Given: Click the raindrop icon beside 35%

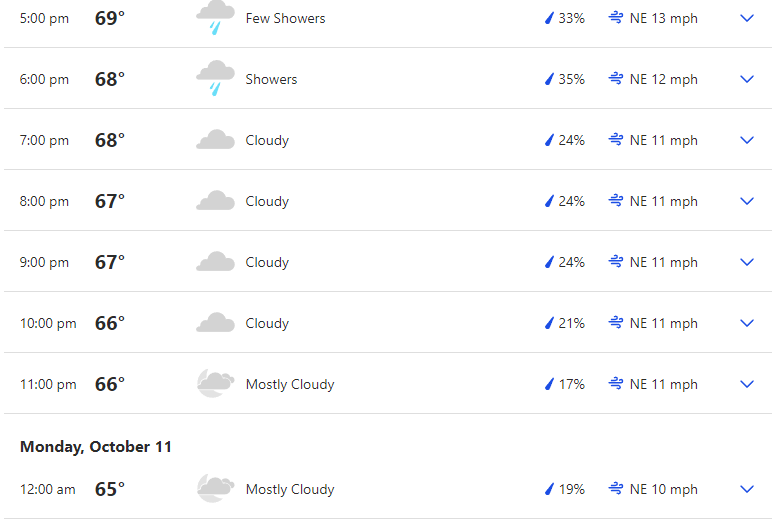Looking at the screenshot, I should click(x=549, y=79).
